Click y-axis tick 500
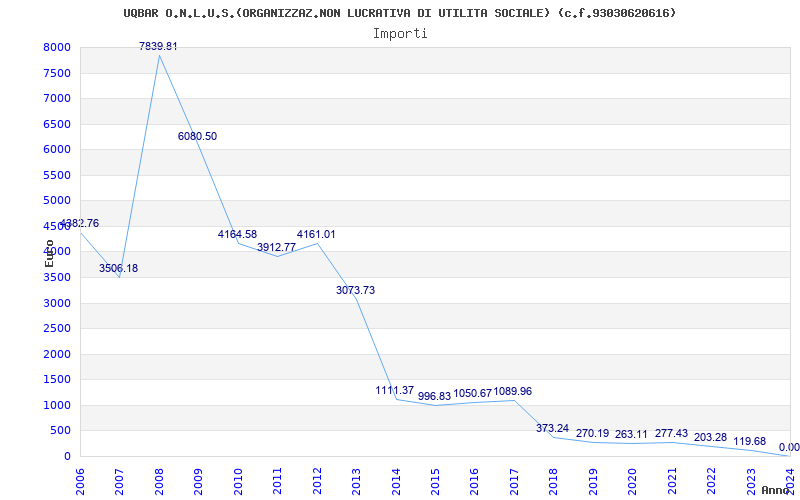800x500 pixels. pyautogui.click(x=61, y=431)
